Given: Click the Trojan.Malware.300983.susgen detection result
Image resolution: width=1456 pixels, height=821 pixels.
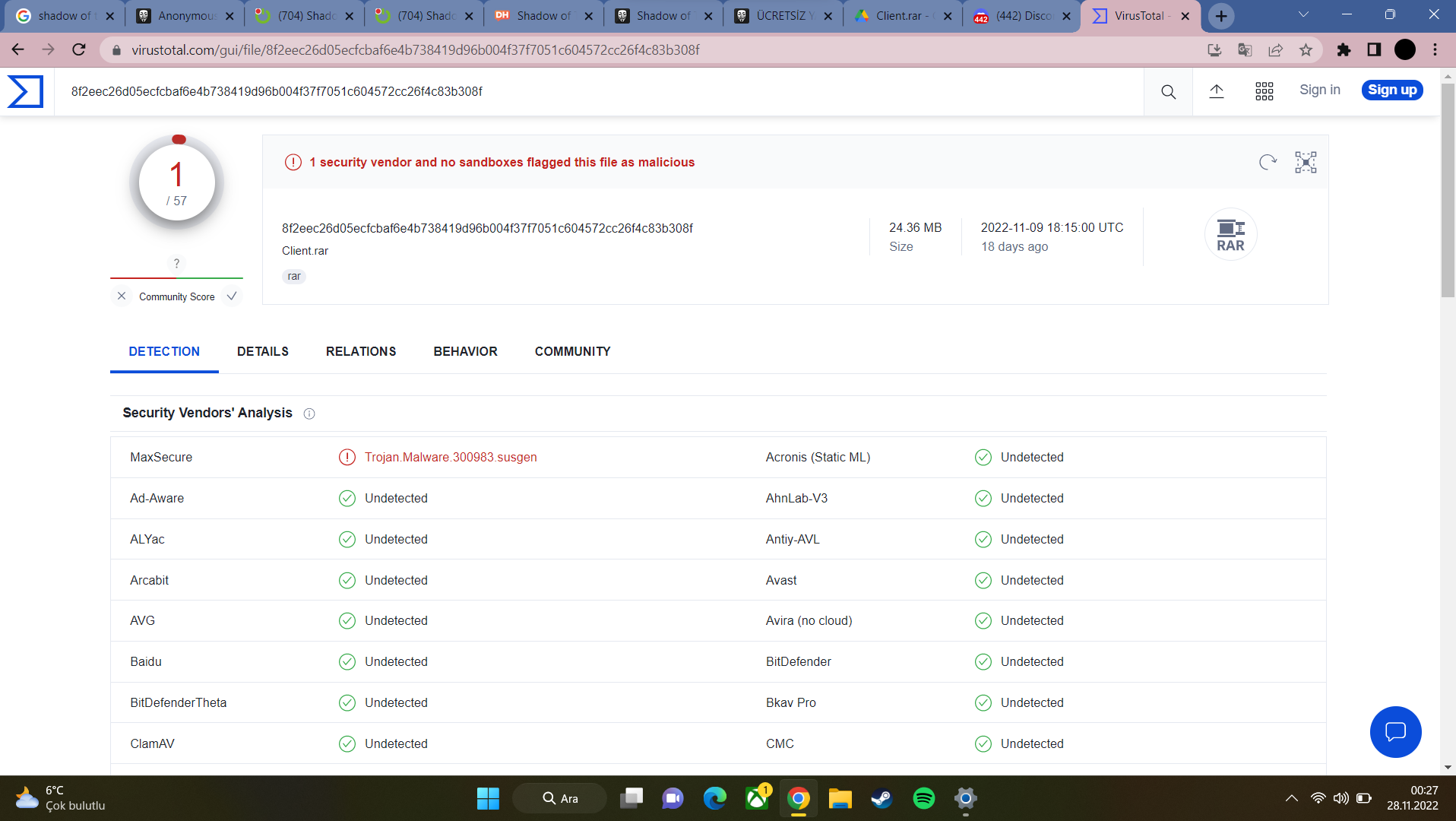Looking at the screenshot, I should [451, 457].
